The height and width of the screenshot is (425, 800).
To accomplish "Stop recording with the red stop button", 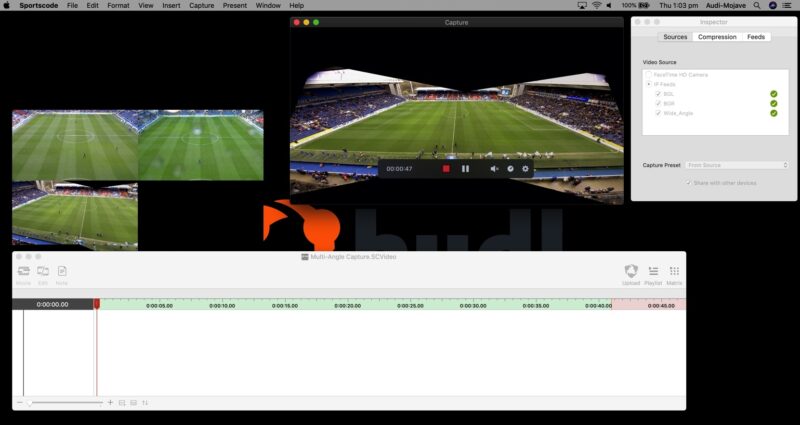I will [446, 169].
